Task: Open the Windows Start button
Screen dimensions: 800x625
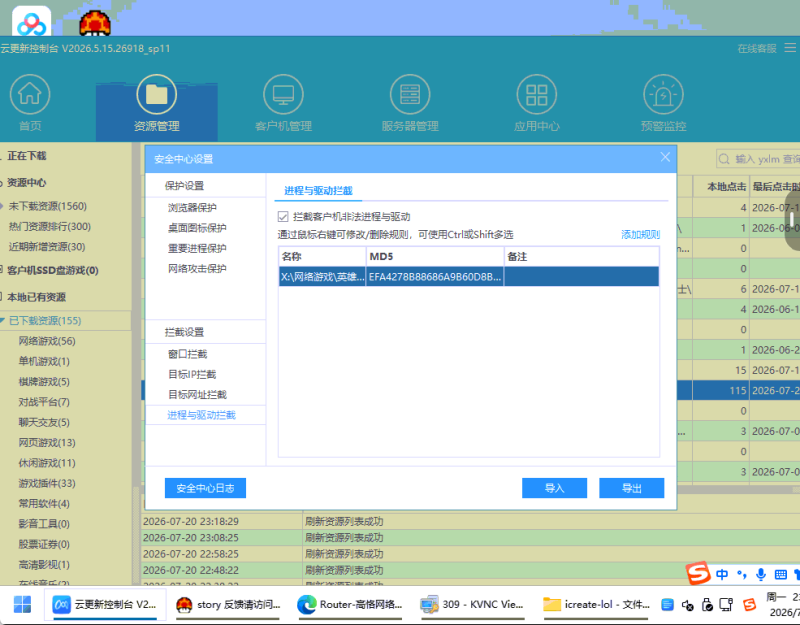Action: point(22,605)
